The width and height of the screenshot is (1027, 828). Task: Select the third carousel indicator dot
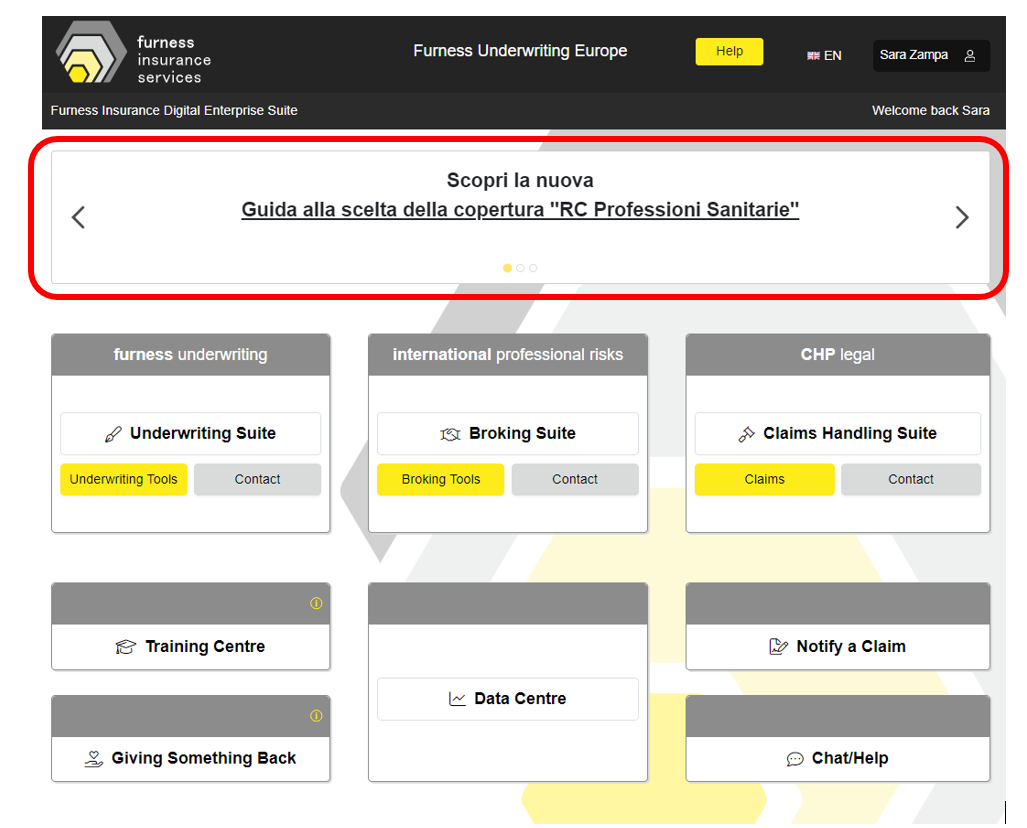tap(533, 268)
